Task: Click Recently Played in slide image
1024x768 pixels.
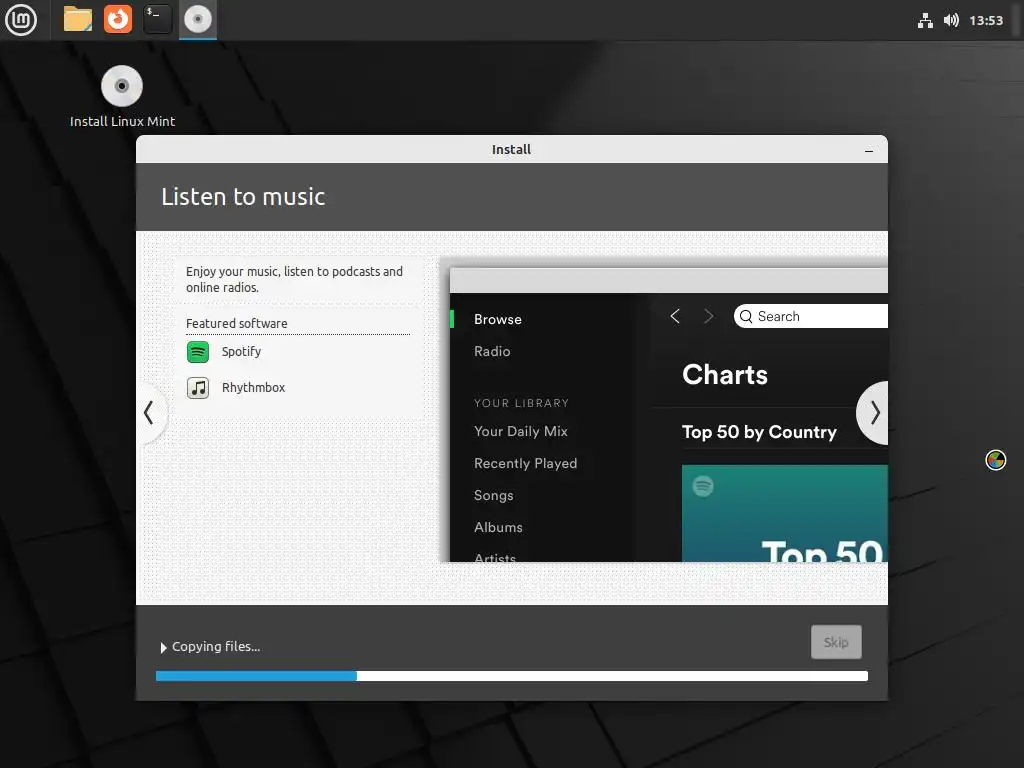Action: [x=525, y=463]
